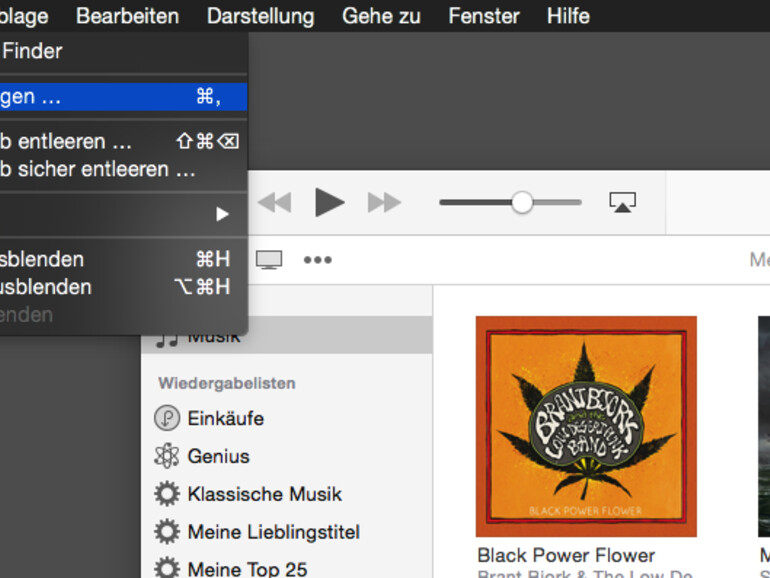Open the Meine Top 25 playlist
770x578 pixels.
(x=248, y=569)
